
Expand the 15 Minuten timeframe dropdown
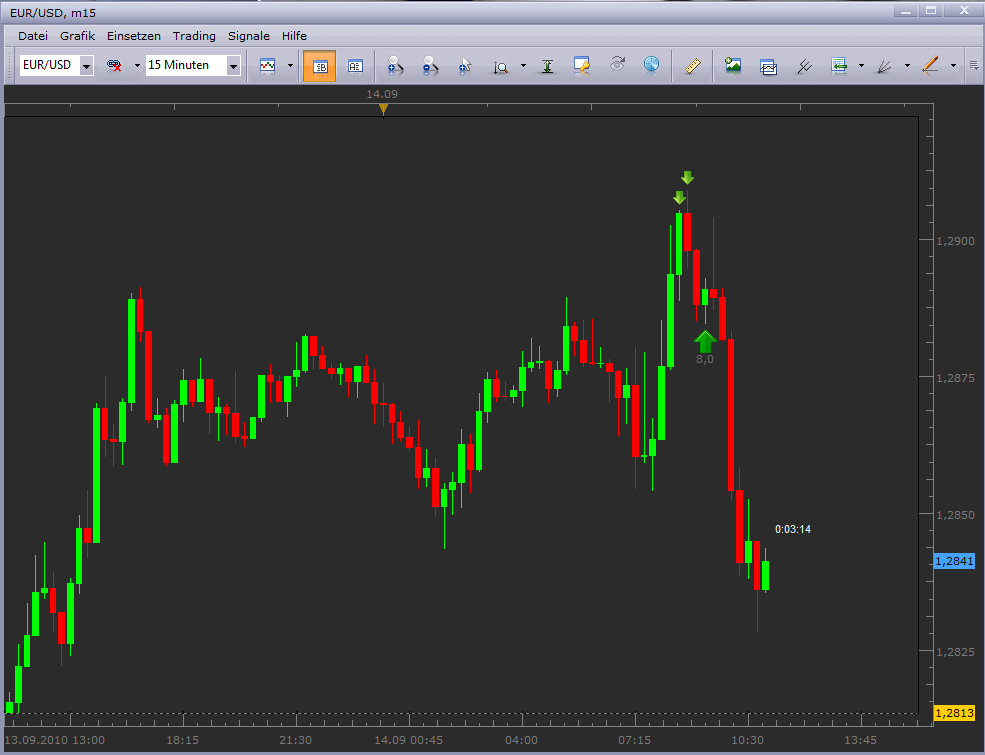pyautogui.click(x=233, y=65)
